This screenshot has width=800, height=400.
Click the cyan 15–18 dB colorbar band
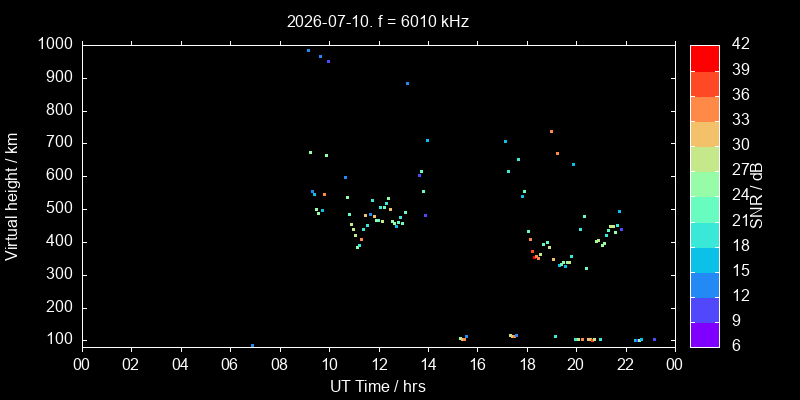(x=705, y=259)
